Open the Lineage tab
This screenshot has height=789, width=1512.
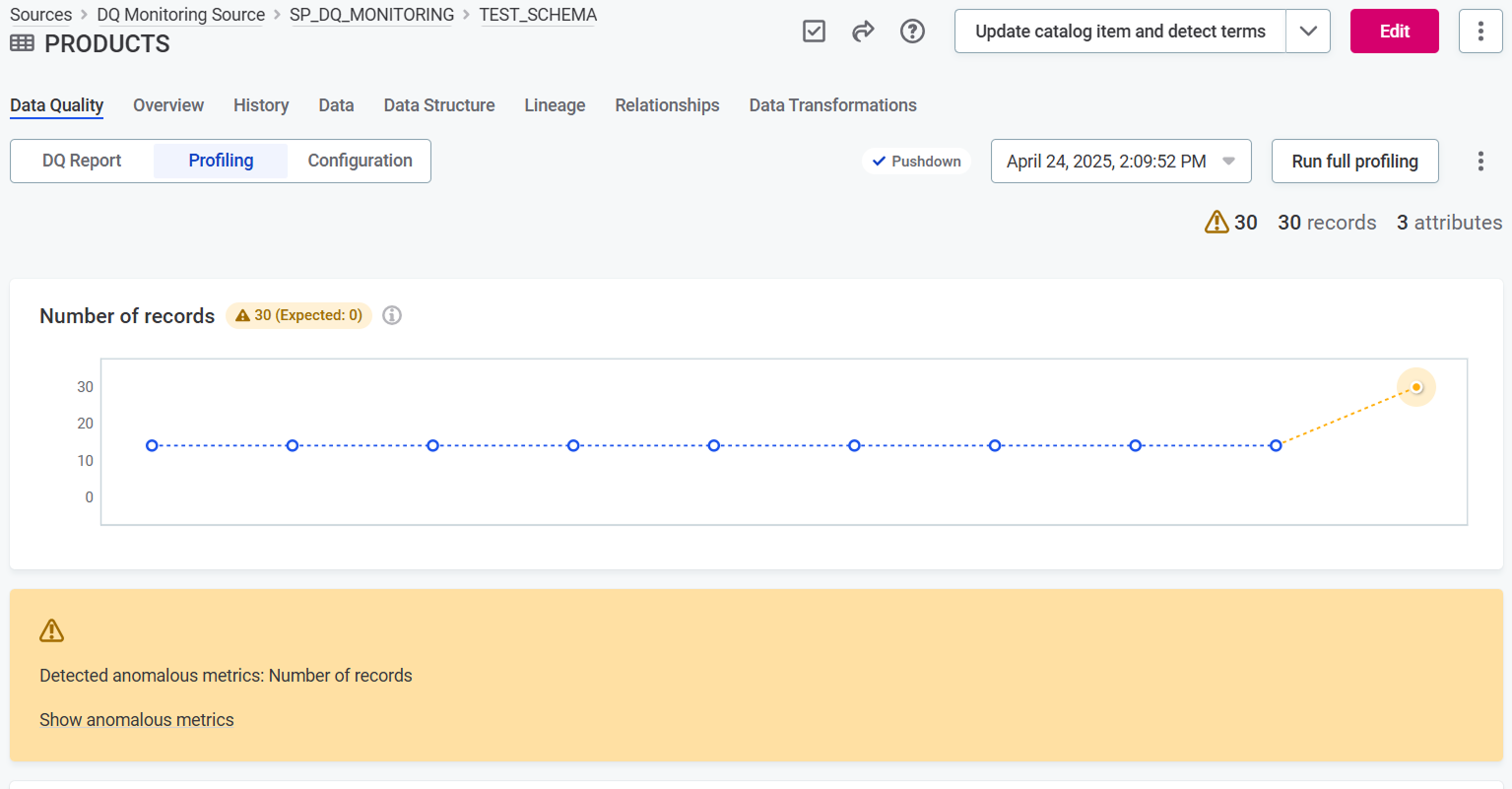coord(555,105)
